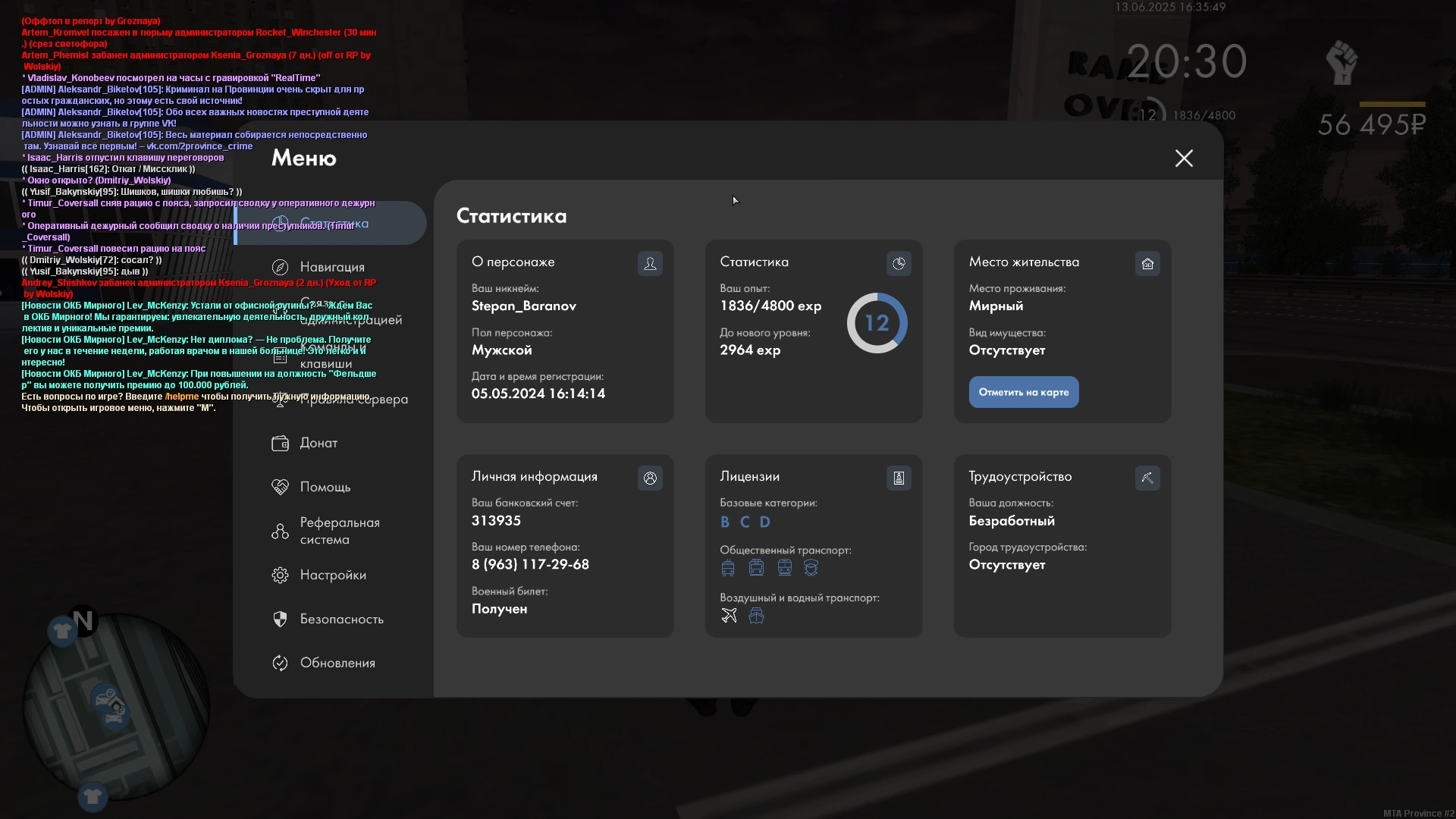The width and height of the screenshot is (1456, 819).
Task: Click the airplane license icon
Action: [729, 616]
